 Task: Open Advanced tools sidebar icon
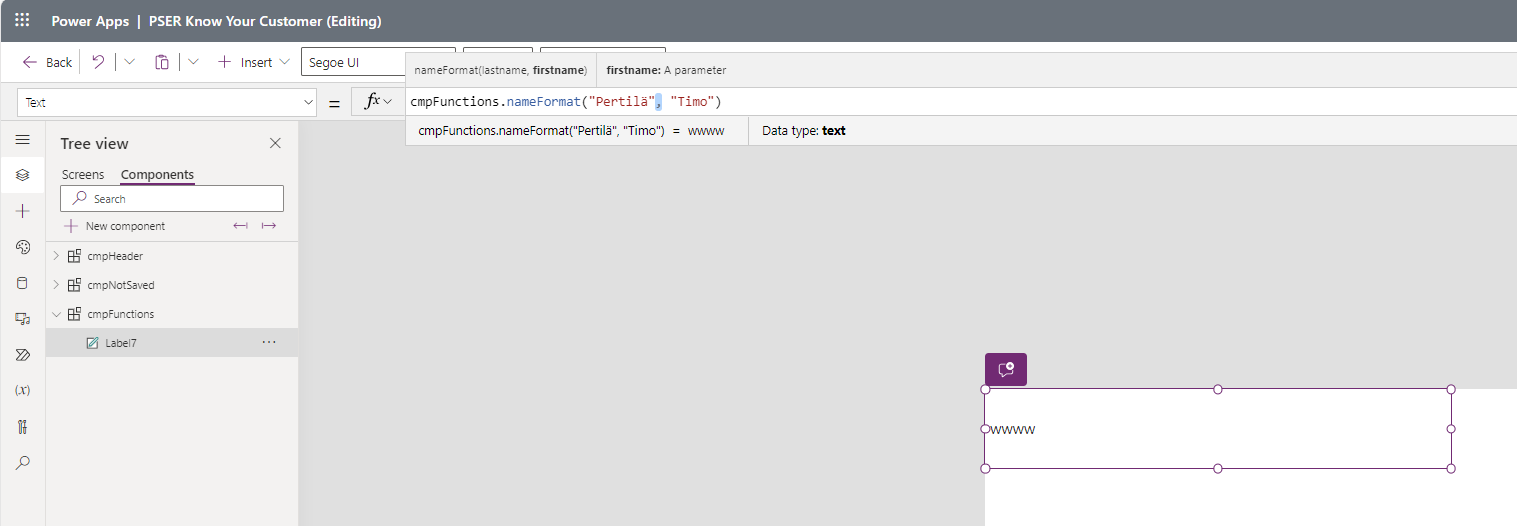tap(23, 427)
